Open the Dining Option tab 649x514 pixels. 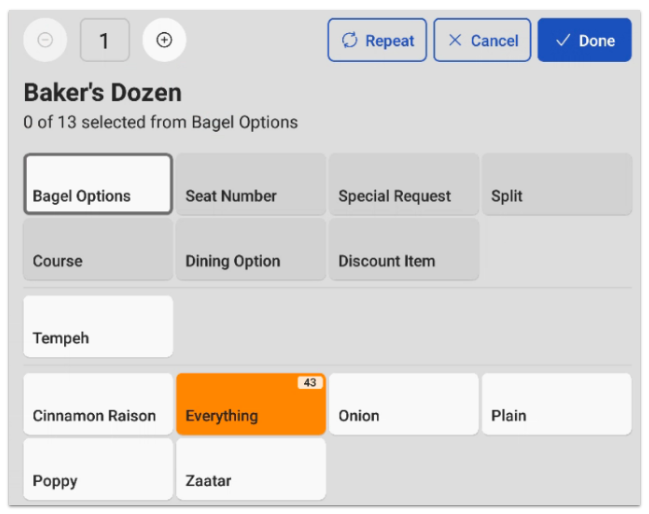coord(251,249)
